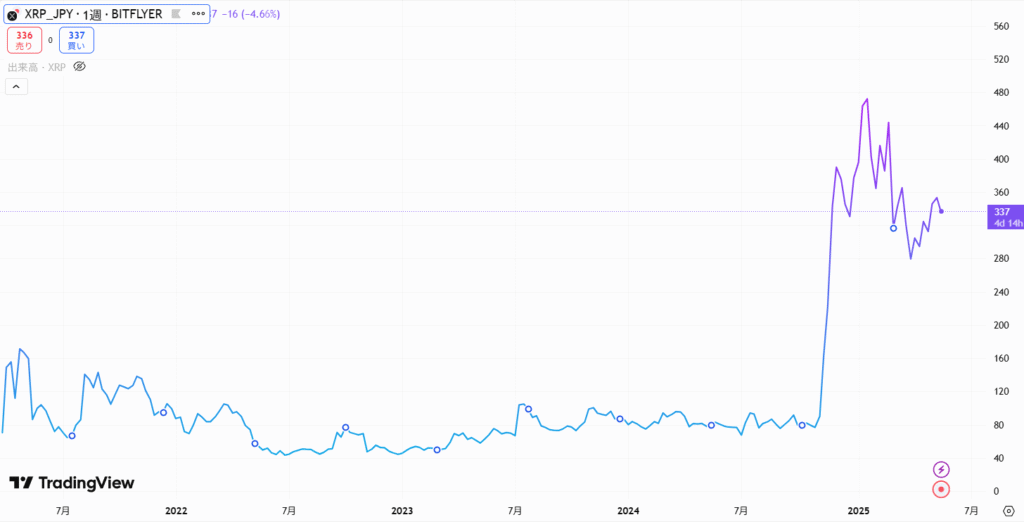
Task: Toggle visibility of 出来高 XRP volume indicator
Action: pos(80,67)
